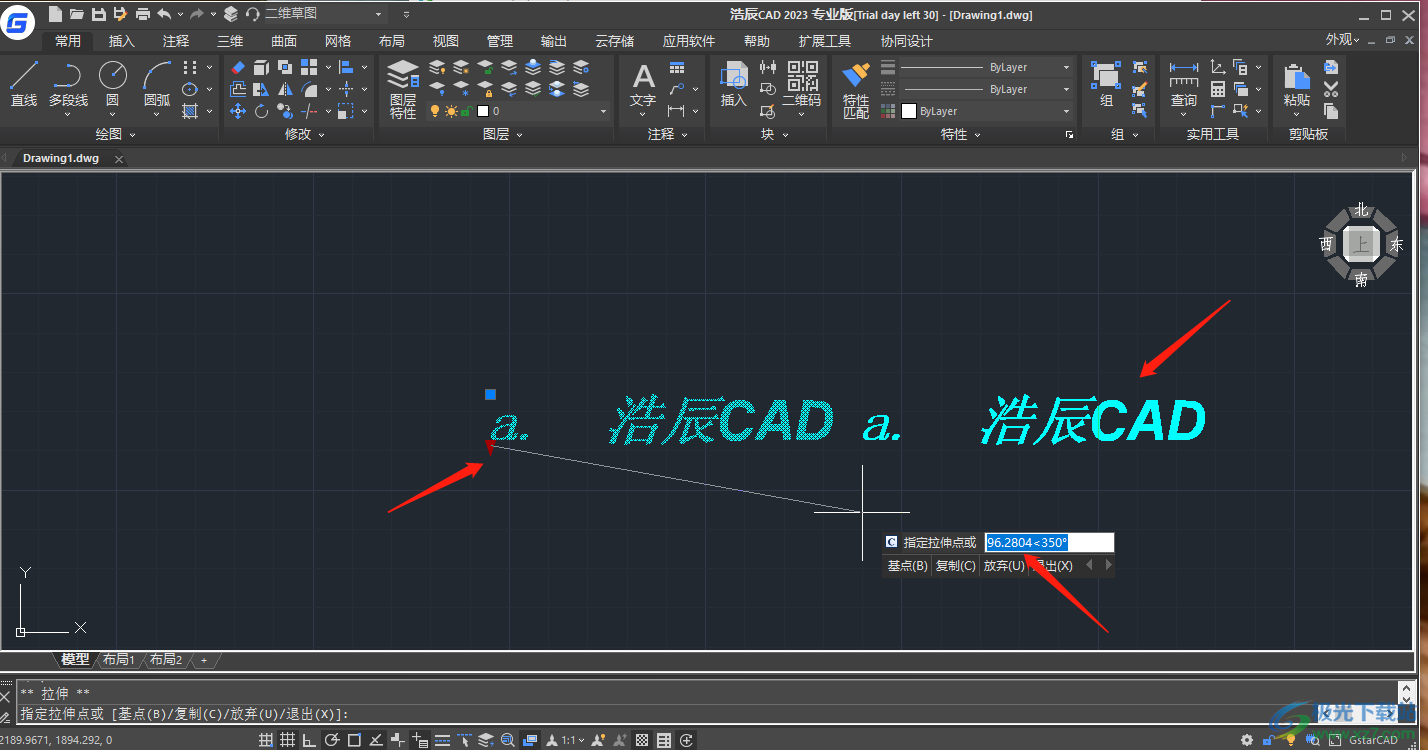Click the white layer 0 color swatch
Viewport: 1428px width, 750px height.
[483, 111]
